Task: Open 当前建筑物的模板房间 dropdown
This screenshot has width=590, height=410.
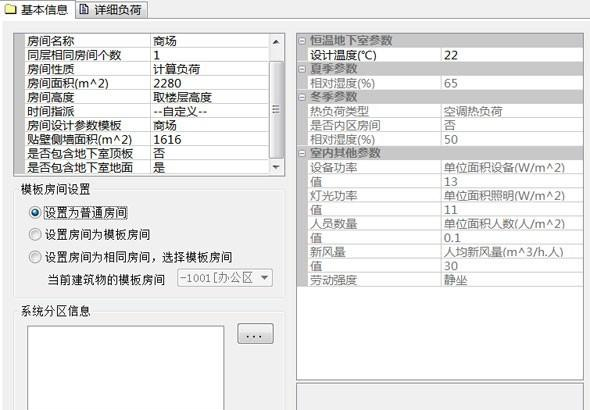Action: [x=225, y=278]
